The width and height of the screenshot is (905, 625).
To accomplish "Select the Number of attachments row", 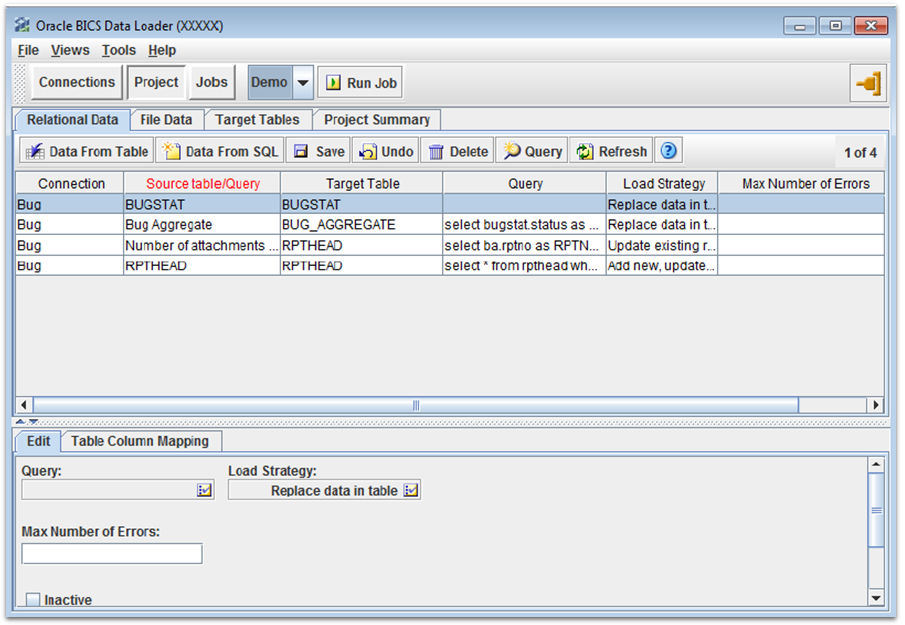I will 450,245.
